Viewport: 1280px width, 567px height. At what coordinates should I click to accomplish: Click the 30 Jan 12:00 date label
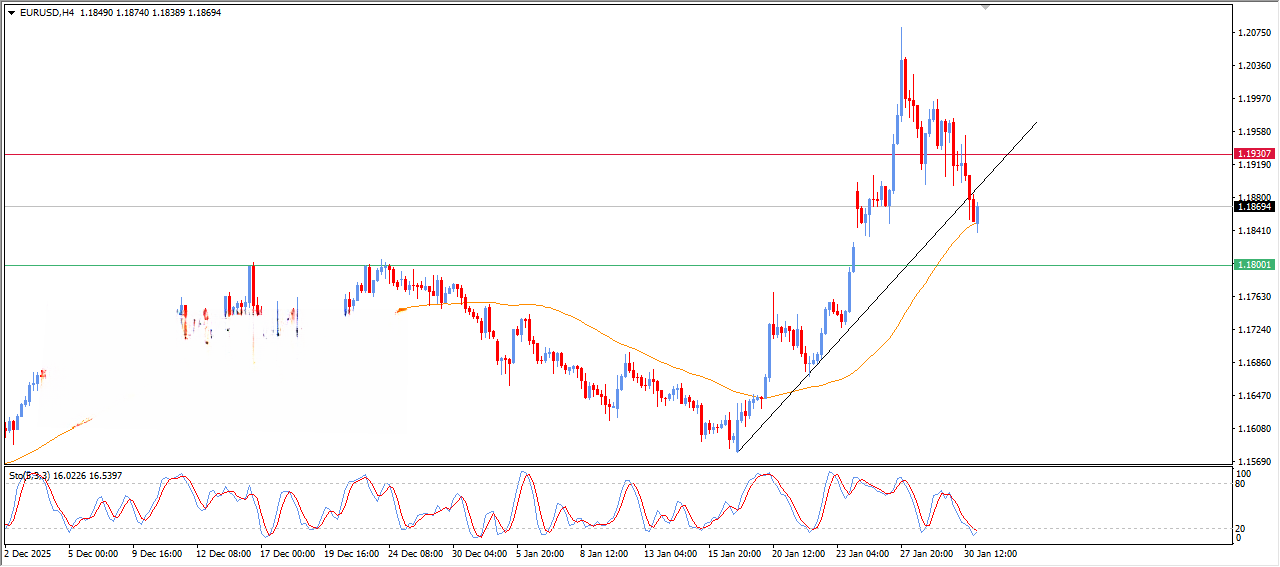click(990, 553)
